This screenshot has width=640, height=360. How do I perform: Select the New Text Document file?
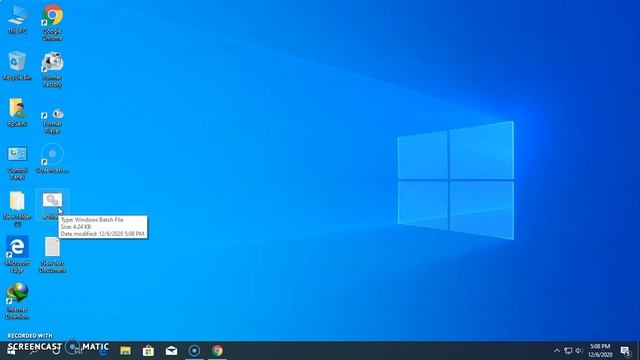coord(52,255)
